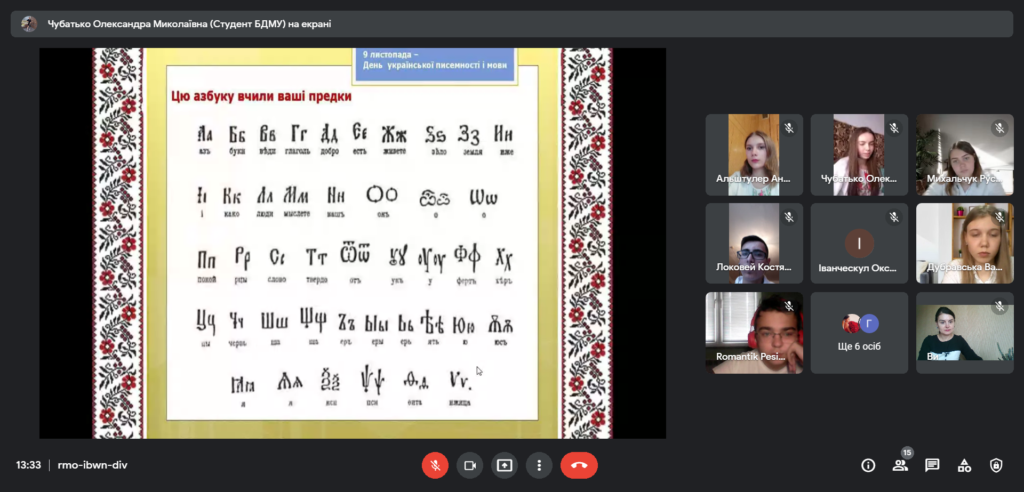Open the chat with everyone panel

932,465
